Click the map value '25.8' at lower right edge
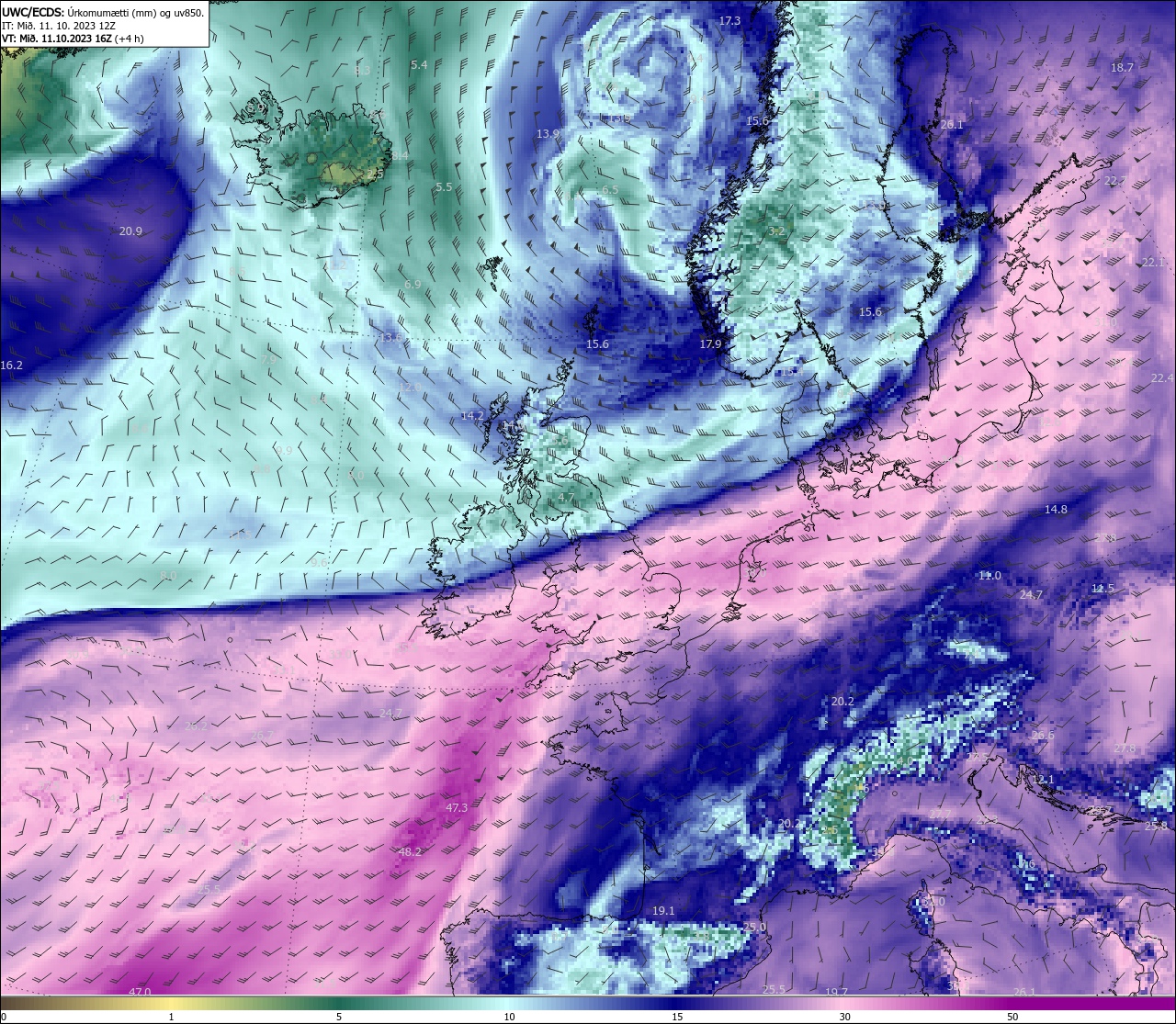The height and width of the screenshot is (1024, 1176). 1156,826
